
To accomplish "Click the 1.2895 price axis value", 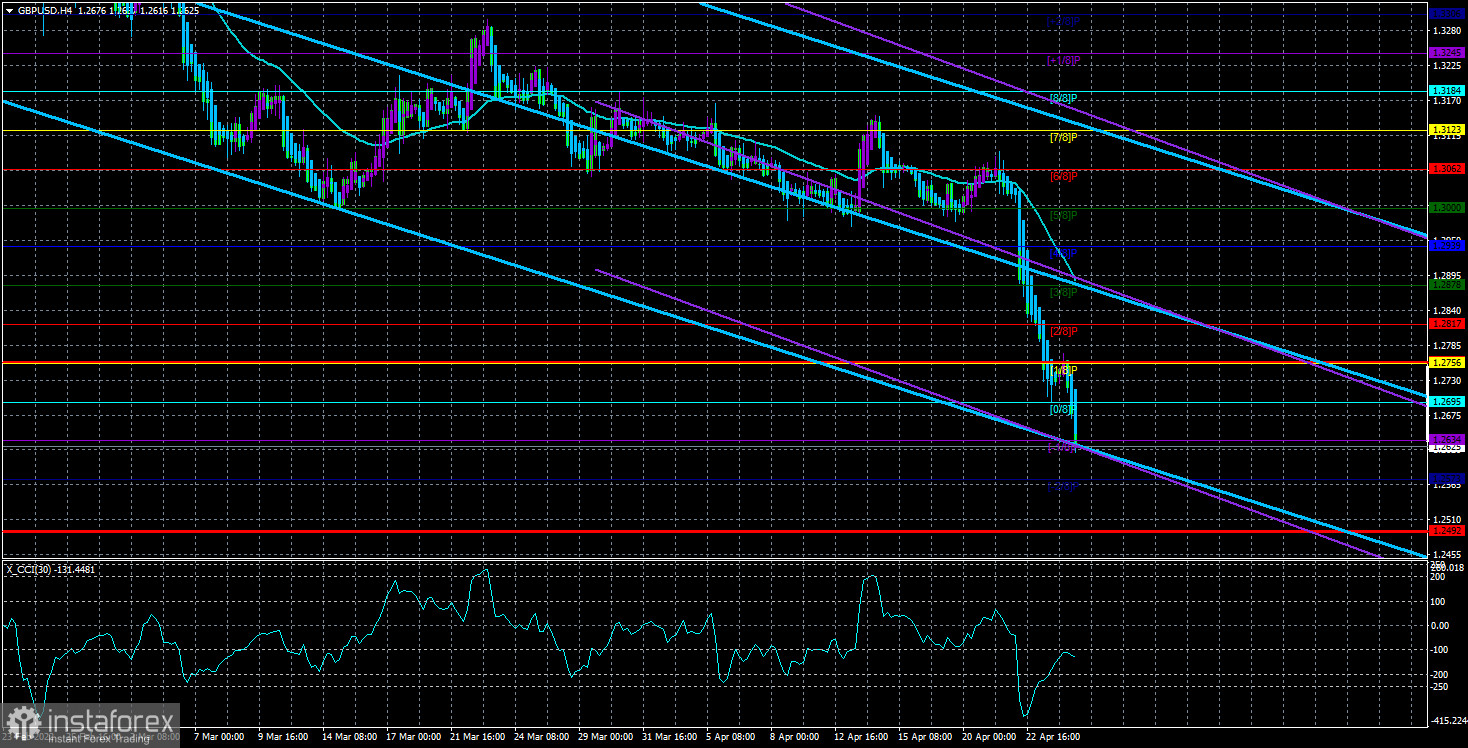I will tap(1447, 275).
